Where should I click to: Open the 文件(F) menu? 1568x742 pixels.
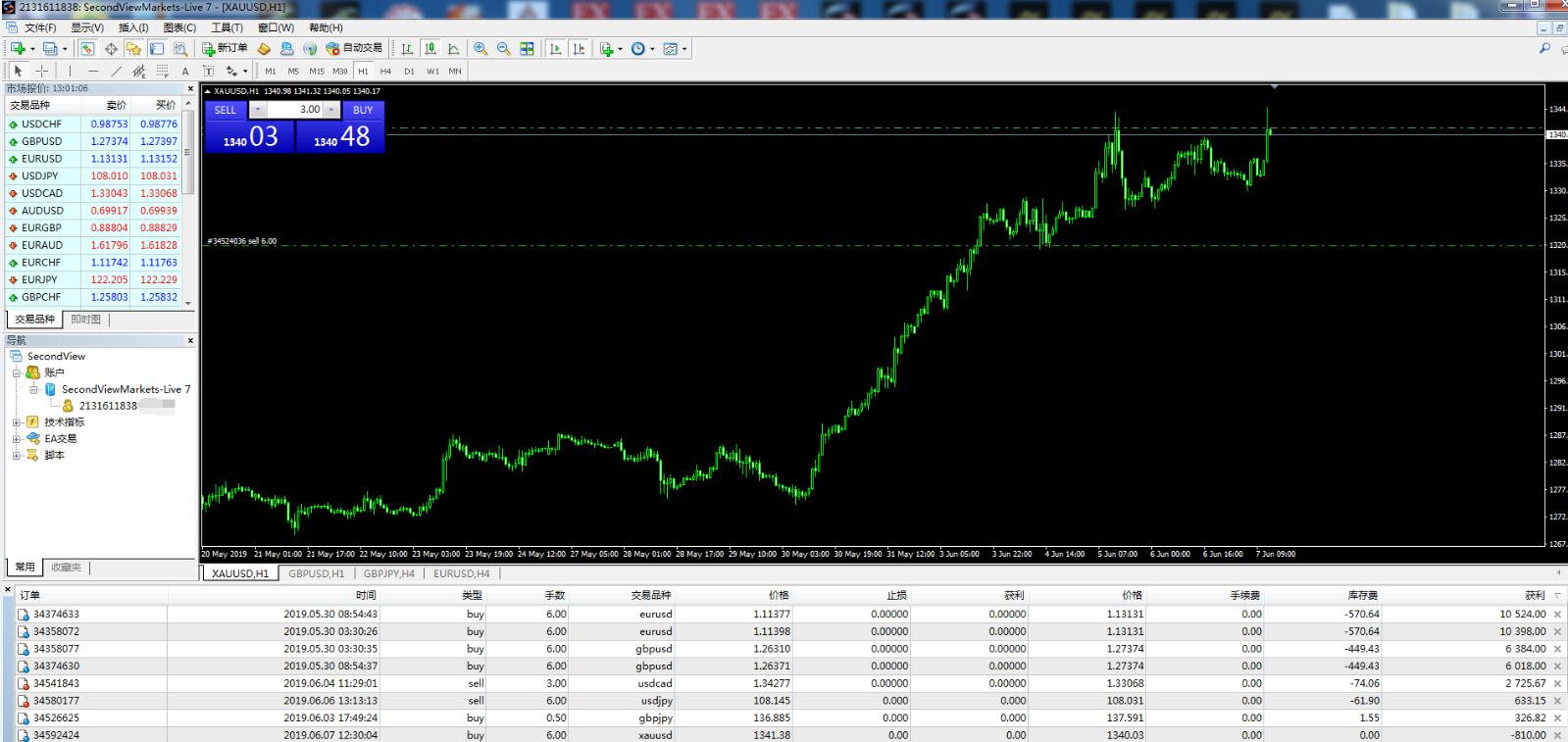(x=40, y=27)
